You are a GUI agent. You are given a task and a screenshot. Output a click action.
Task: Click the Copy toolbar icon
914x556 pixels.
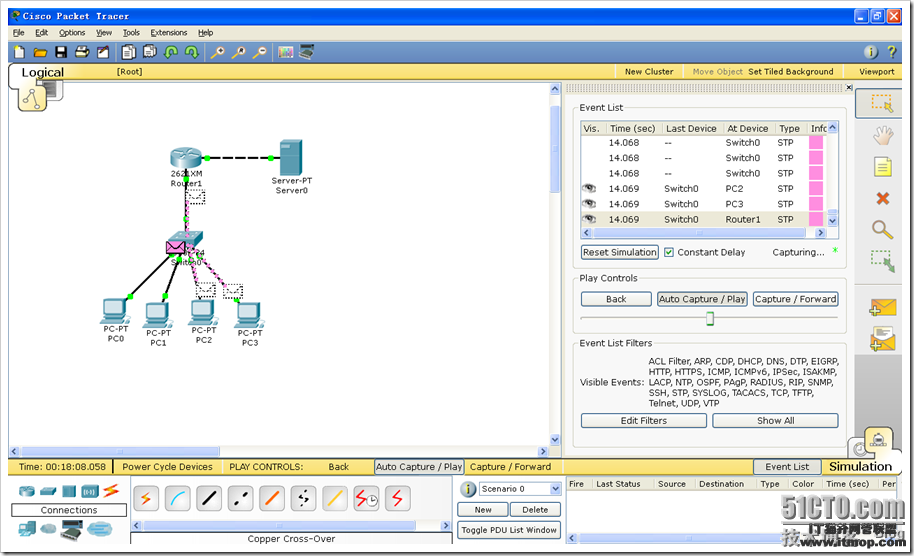(128, 52)
